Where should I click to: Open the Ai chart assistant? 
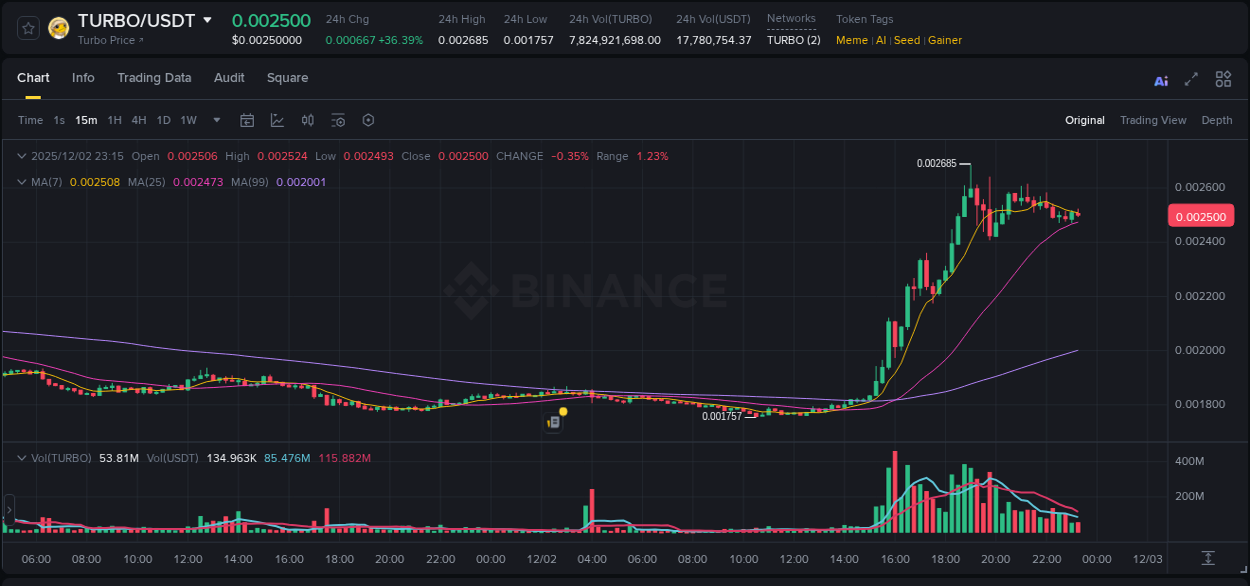click(1160, 78)
